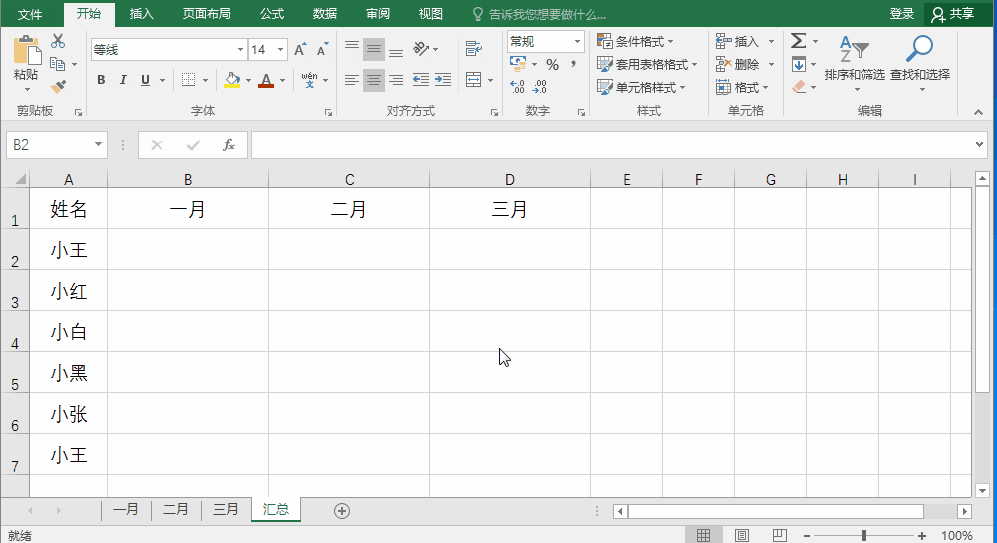The width and height of the screenshot is (997, 543).
Task: Apply the red font color A
Action: (266, 80)
